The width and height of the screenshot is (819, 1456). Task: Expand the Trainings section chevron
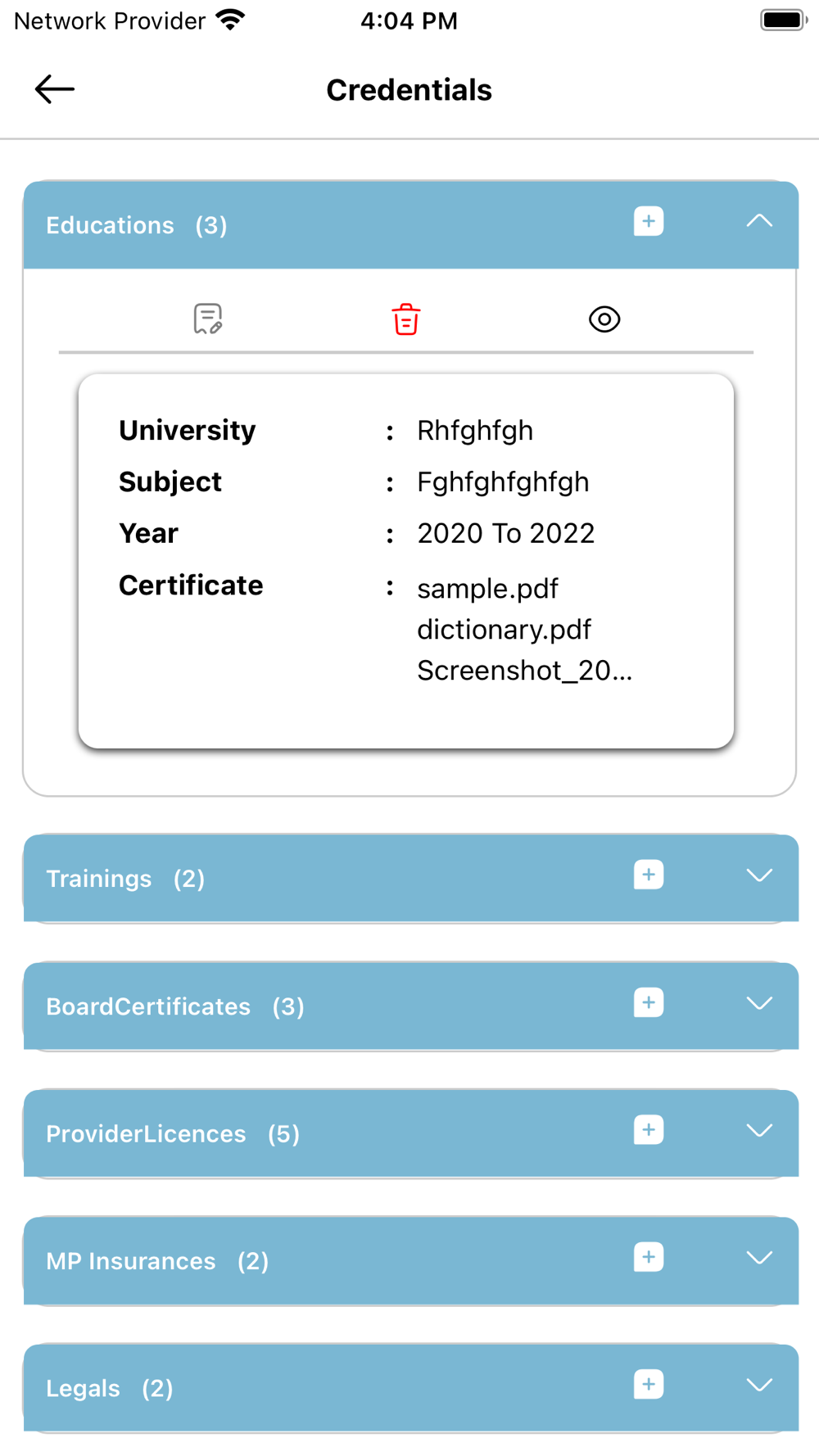point(759,875)
